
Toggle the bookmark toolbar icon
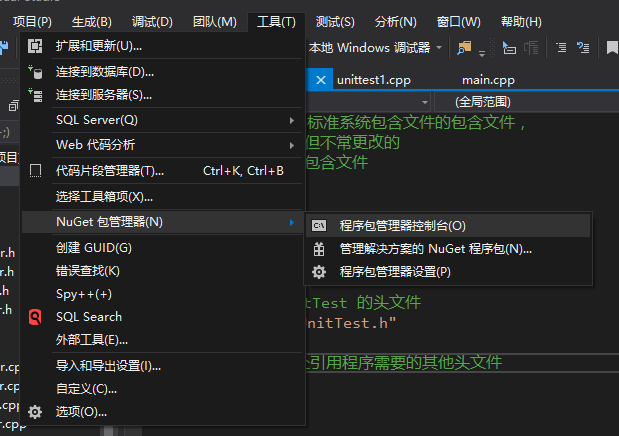point(612,48)
